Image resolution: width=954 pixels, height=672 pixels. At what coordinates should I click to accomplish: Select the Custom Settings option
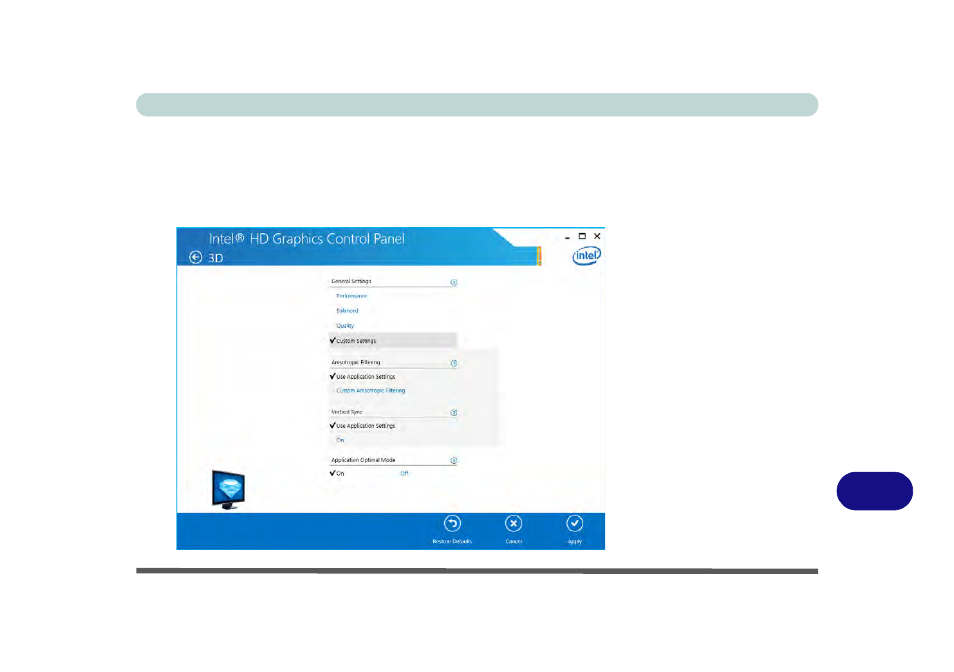click(x=392, y=341)
